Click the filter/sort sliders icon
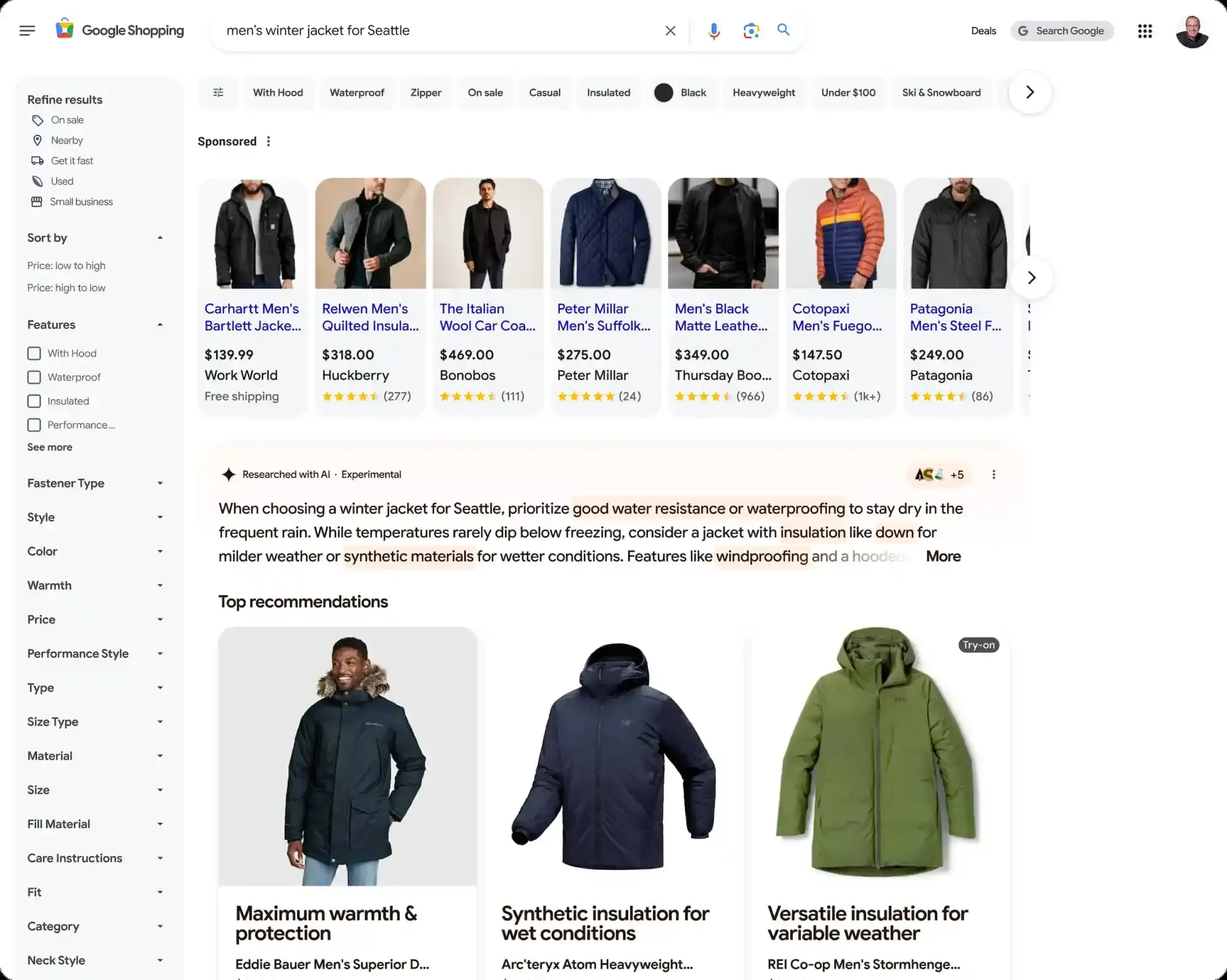The image size is (1227, 980). (218, 91)
